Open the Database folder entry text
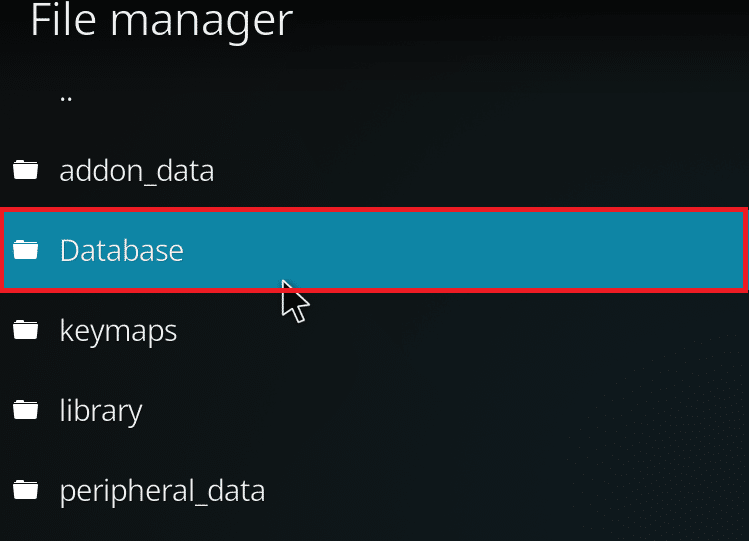The width and height of the screenshot is (749, 541). pyautogui.click(x=122, y=250)
